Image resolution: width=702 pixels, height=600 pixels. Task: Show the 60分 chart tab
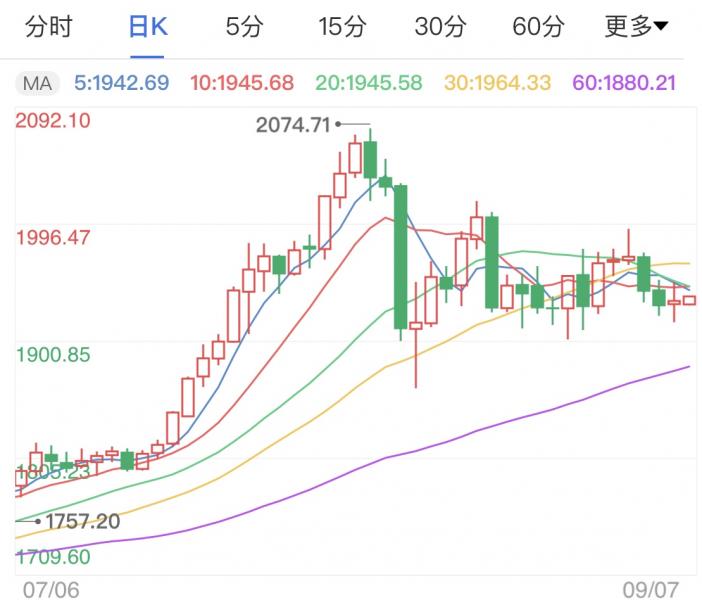point(538,27)
